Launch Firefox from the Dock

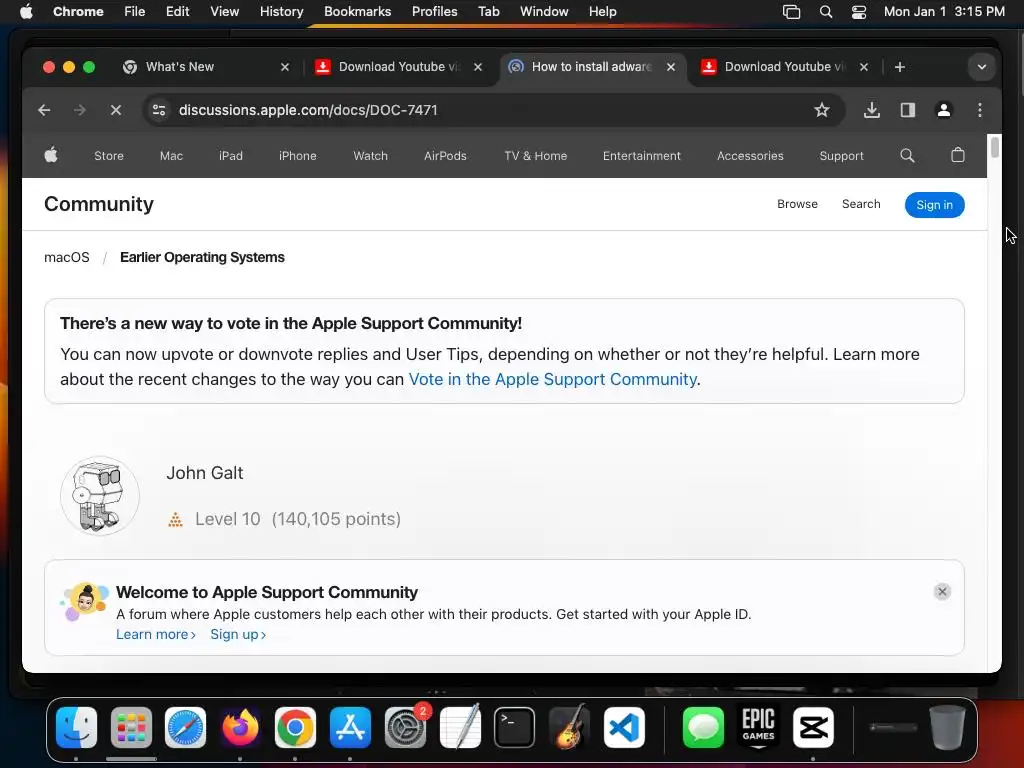240,728
